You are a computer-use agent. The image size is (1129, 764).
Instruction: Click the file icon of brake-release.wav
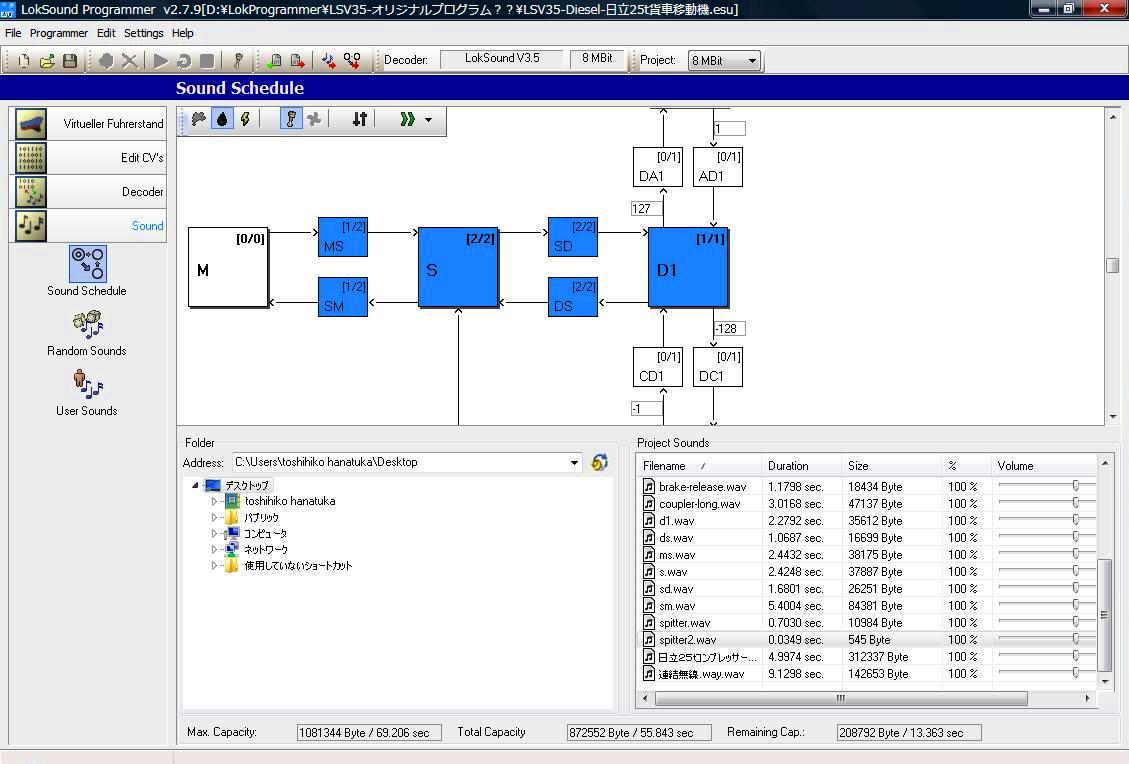point(649,486)
